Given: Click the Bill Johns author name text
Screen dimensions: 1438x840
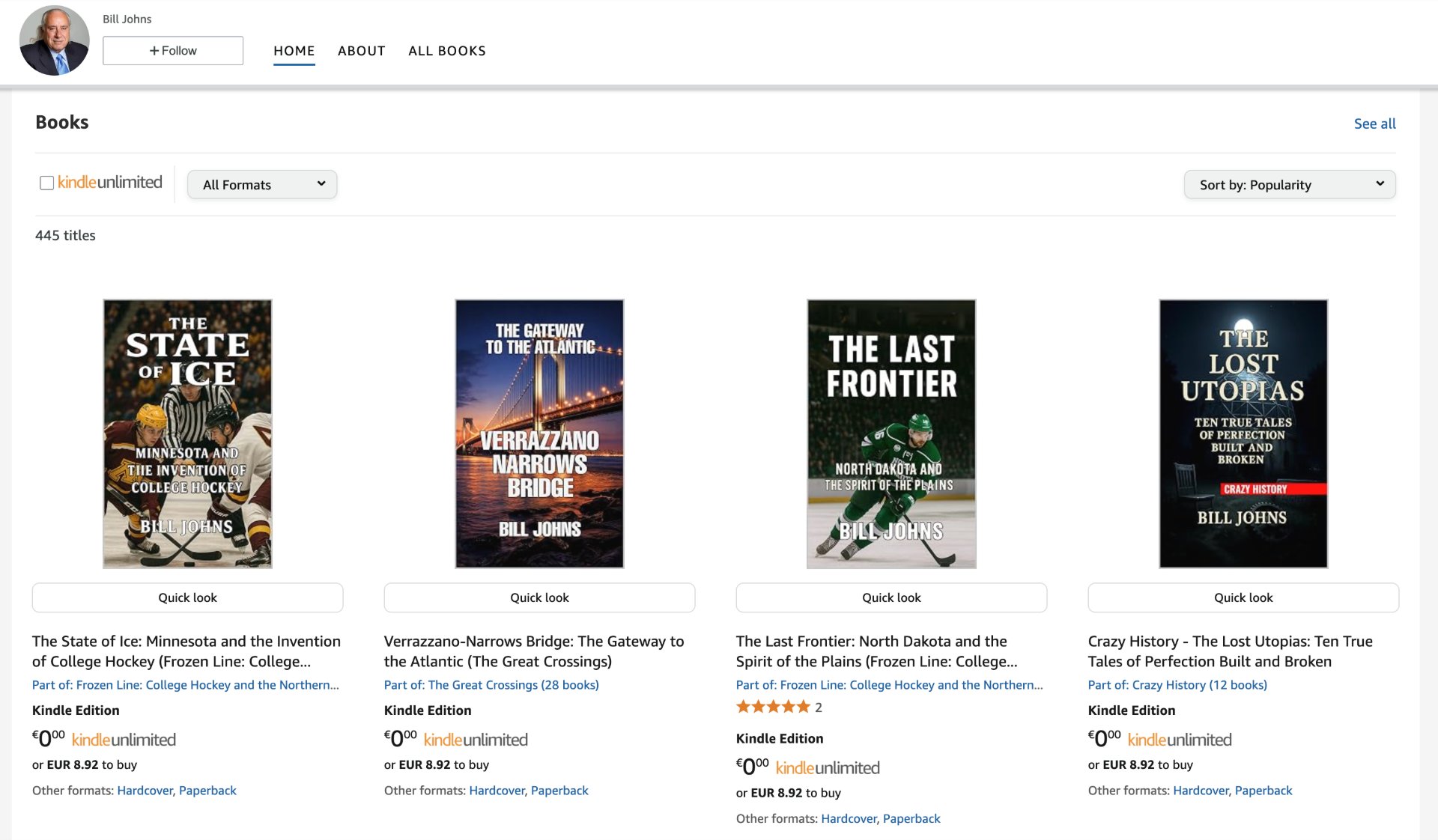Looking at the screenshot, I should coord(127,19).
